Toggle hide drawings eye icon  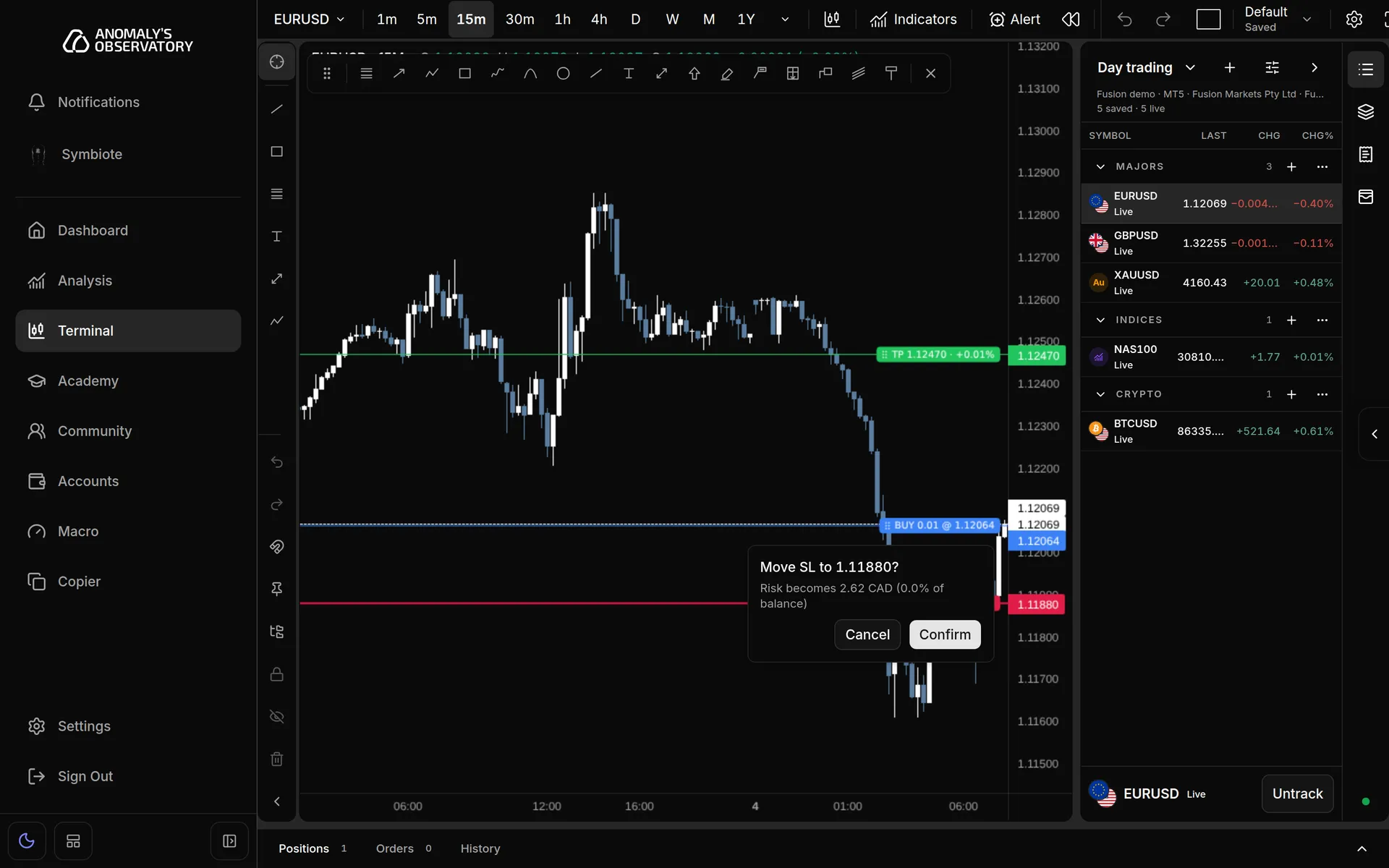pyautogui.click(x=276, y=717)
